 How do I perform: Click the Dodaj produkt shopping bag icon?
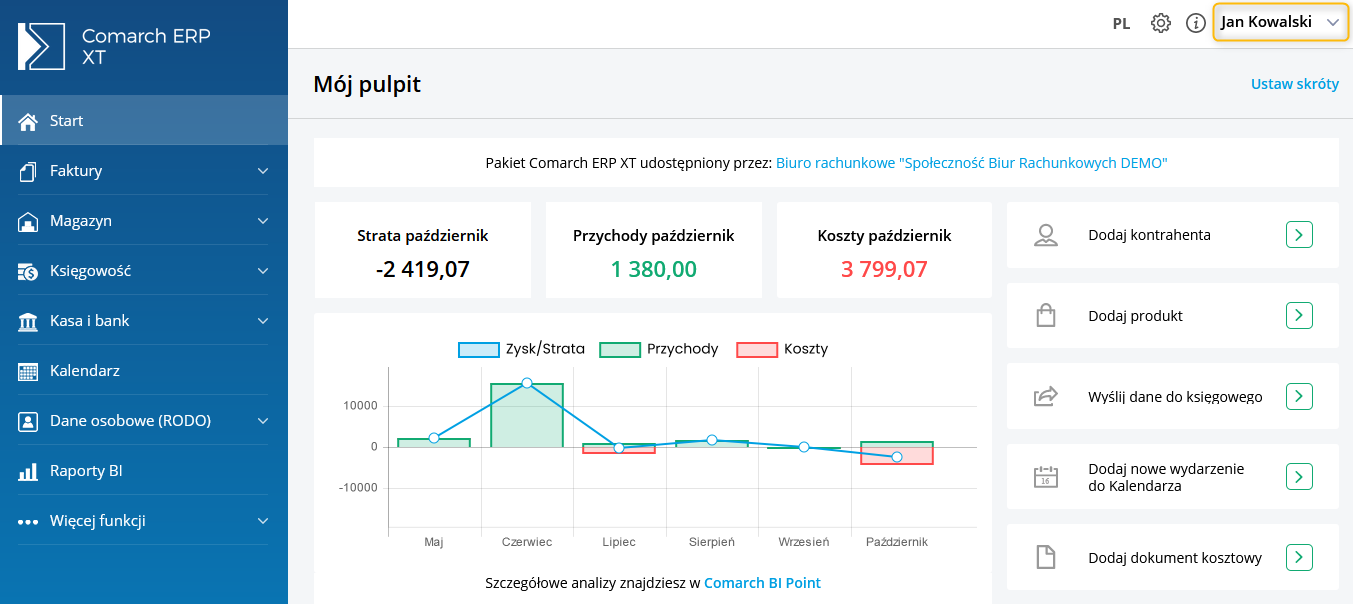[1046, 316]
